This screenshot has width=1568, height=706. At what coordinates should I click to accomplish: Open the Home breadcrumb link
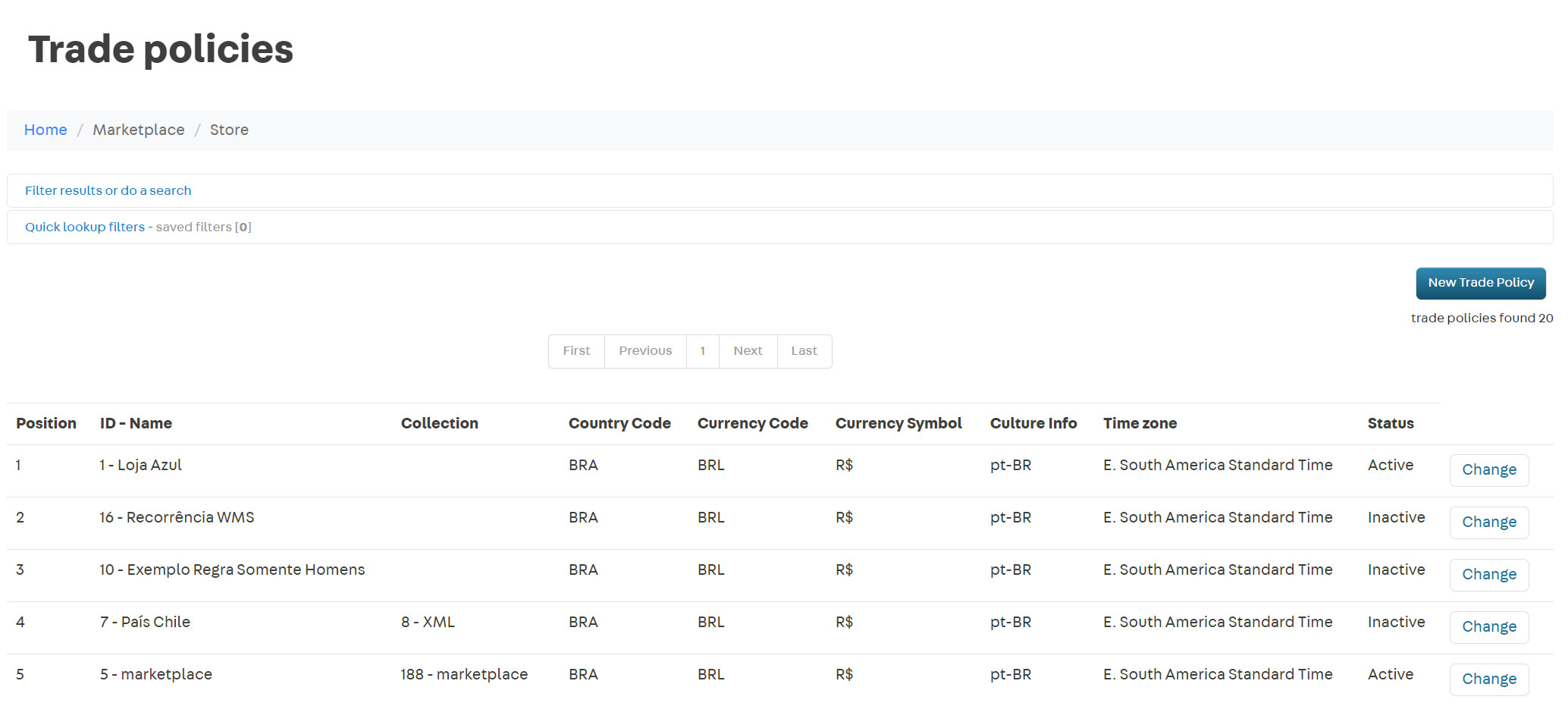45,130
